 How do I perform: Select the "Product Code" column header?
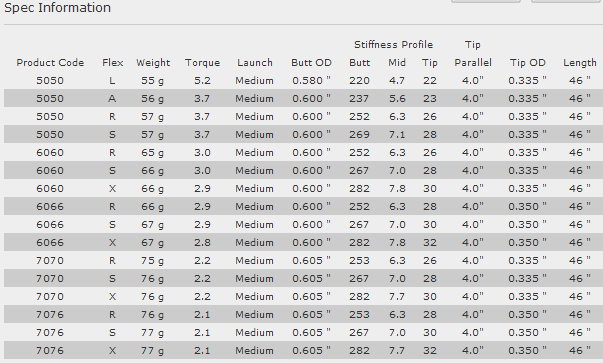pos(50,63)
